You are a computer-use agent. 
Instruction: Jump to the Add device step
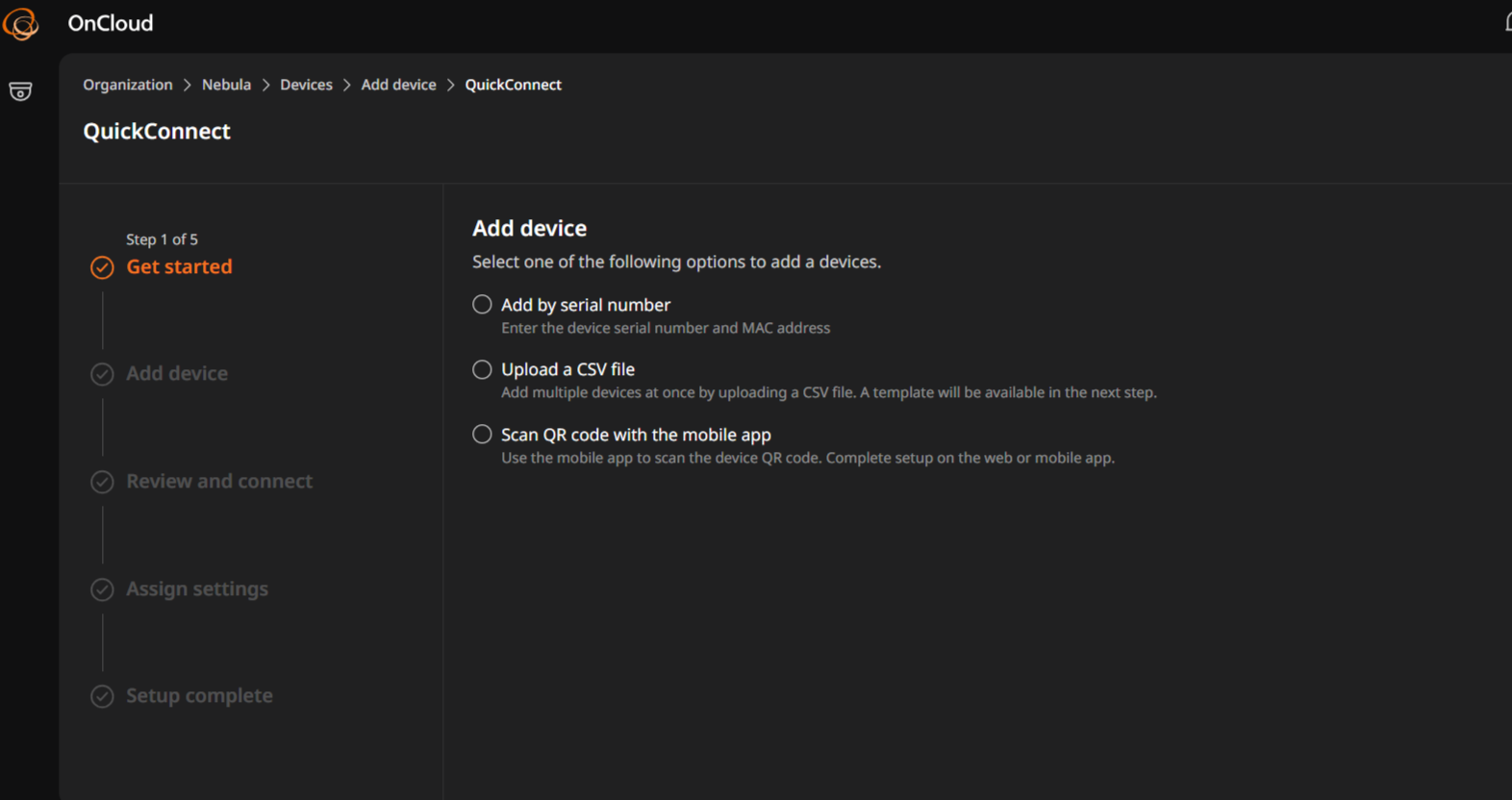(177, 373)
